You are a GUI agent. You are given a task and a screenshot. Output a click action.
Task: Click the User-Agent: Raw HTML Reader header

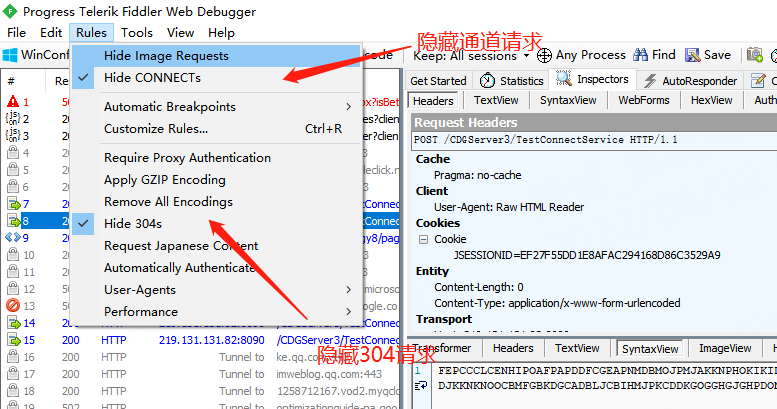(x=509, y=207)
